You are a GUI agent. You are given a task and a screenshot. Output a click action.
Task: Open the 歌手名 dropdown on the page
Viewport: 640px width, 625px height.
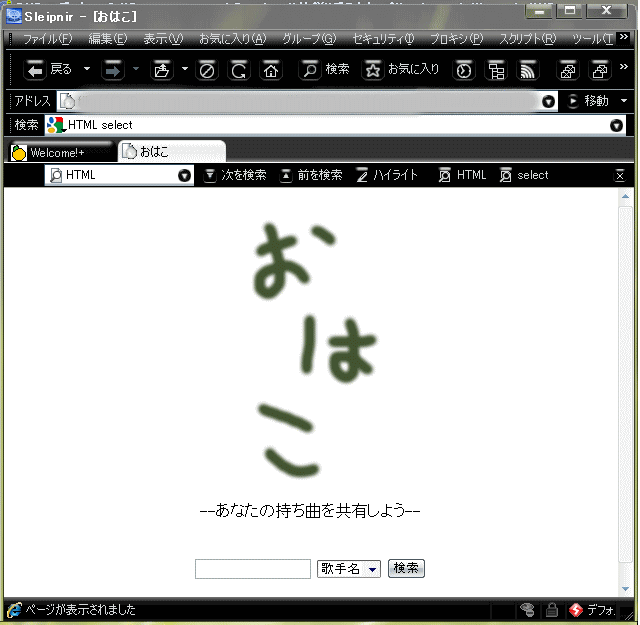coord(349,569)
